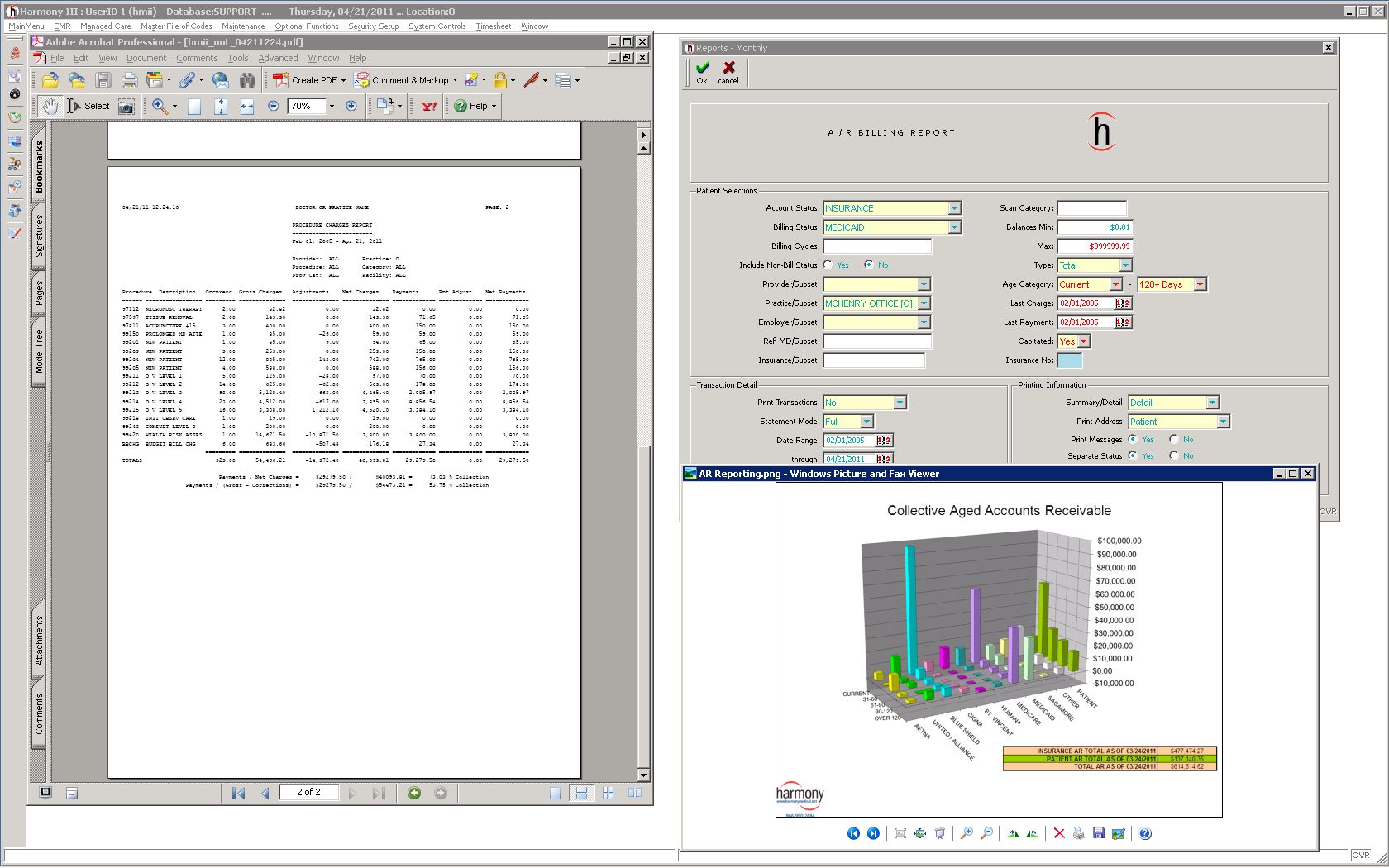1389x868 pixels.
Task: Set Include Non-Bill Status to No
Action: pyautogui.click(x=868, y=265)
